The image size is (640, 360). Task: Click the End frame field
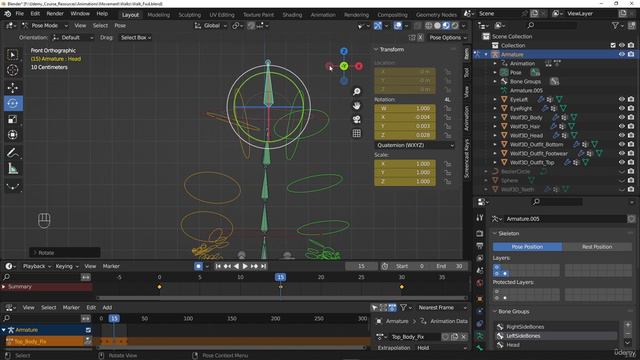[449, 266]
